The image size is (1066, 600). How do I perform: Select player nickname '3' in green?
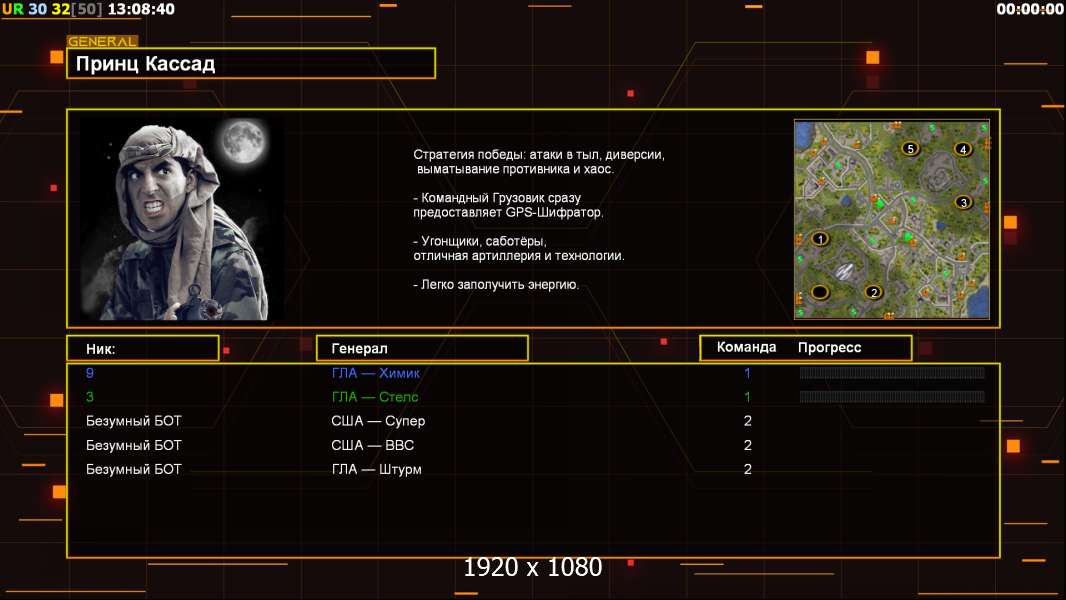[x=90, y=396]
